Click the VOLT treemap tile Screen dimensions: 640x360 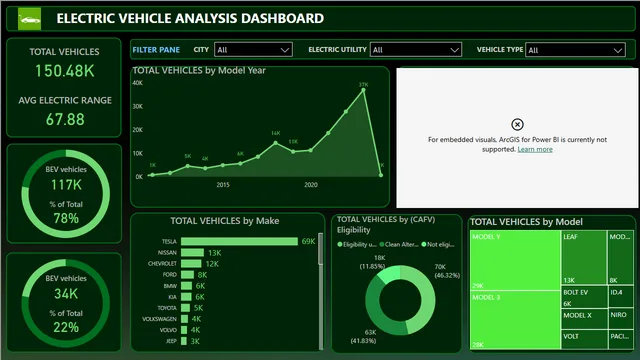pyautogui.click(x=584, y=340)
